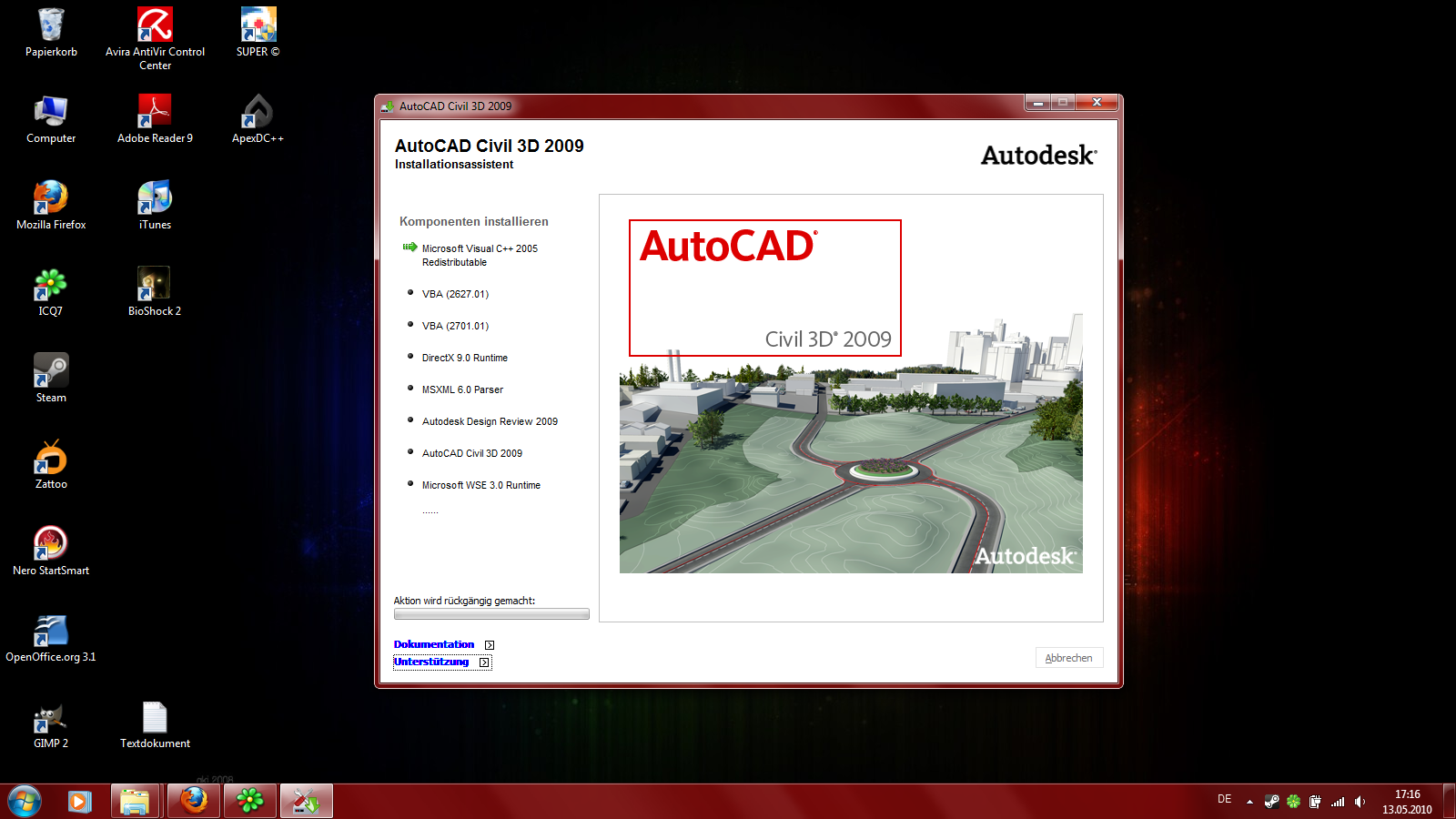1456x819 pixels.
Task: Select Nero StartSmart desktop icon
Action: pyautogui.click(x=51, y=551)
